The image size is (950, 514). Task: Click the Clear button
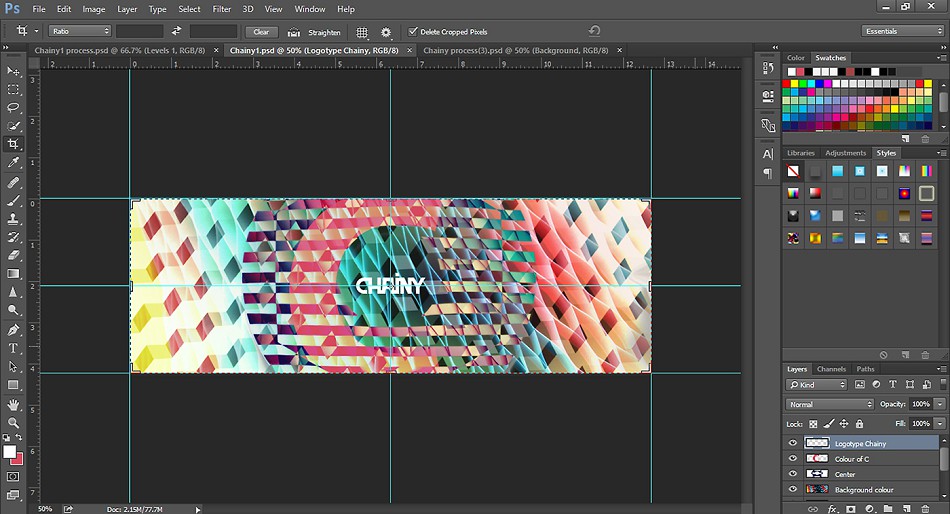tap(261, 32)
